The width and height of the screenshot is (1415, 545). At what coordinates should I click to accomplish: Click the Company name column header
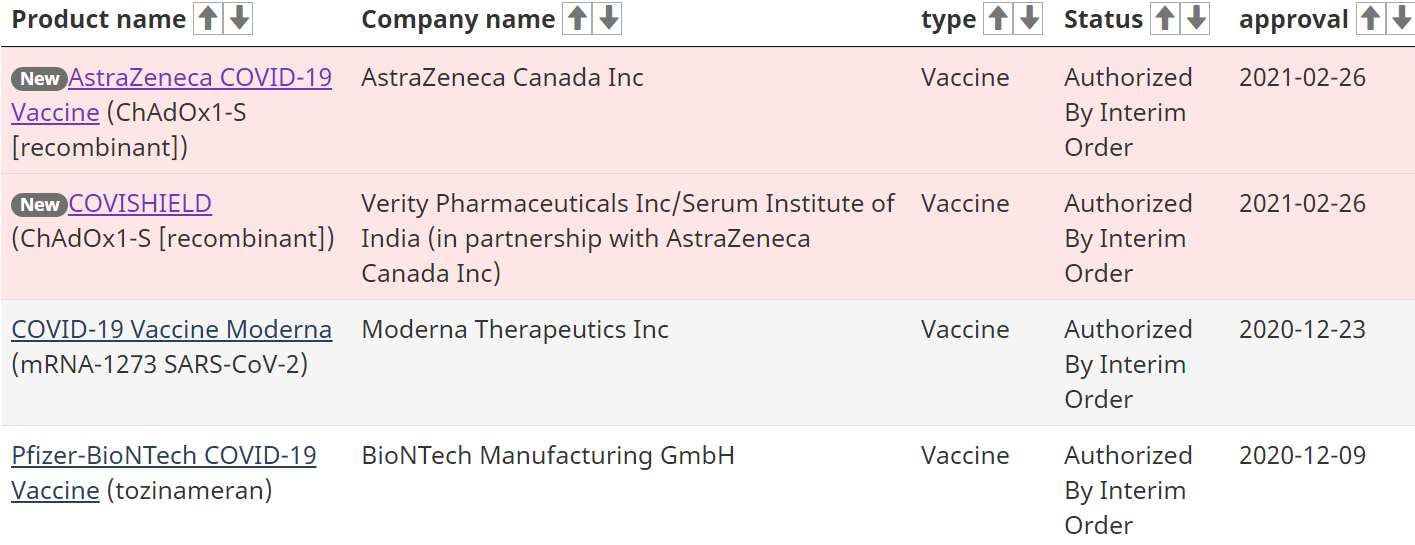(458, 19)
